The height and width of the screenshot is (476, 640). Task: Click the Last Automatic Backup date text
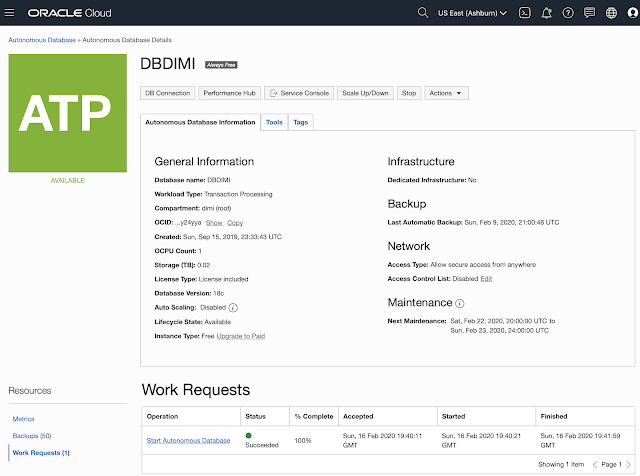(512, 222)
